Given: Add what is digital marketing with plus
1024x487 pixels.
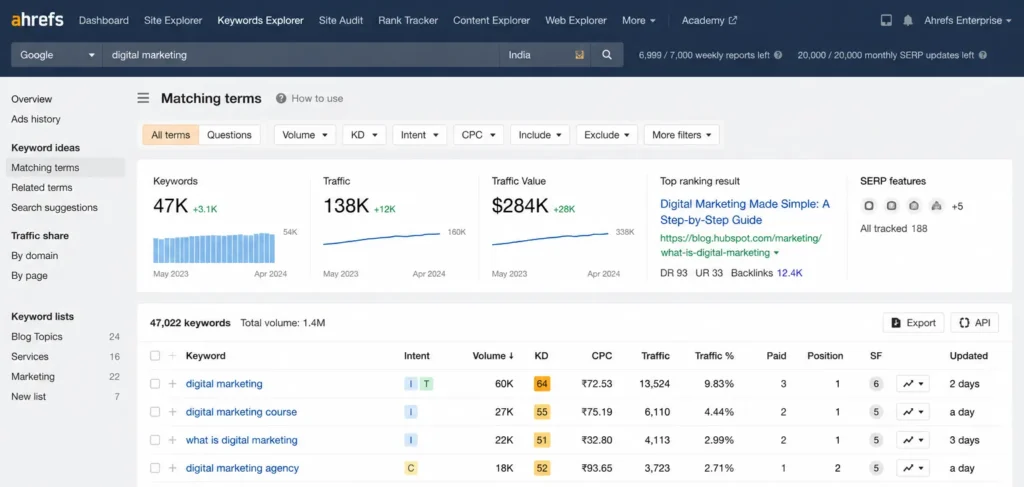Looking at the screenshot, I should [x=172, y=440].
